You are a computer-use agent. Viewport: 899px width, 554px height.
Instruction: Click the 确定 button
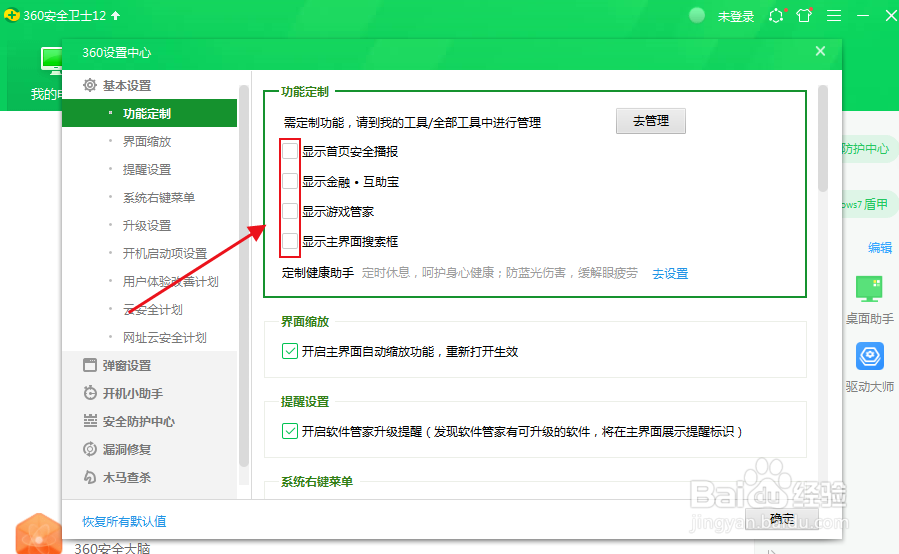pos(781,518)
